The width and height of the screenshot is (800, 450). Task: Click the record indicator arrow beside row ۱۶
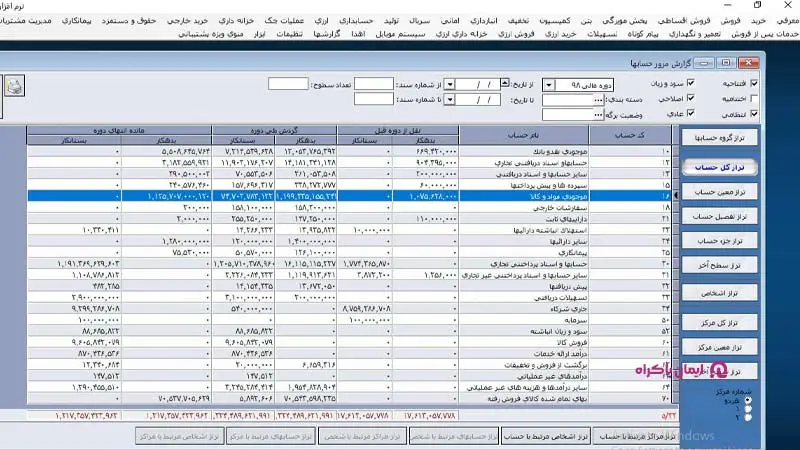[x=676, y=196]
